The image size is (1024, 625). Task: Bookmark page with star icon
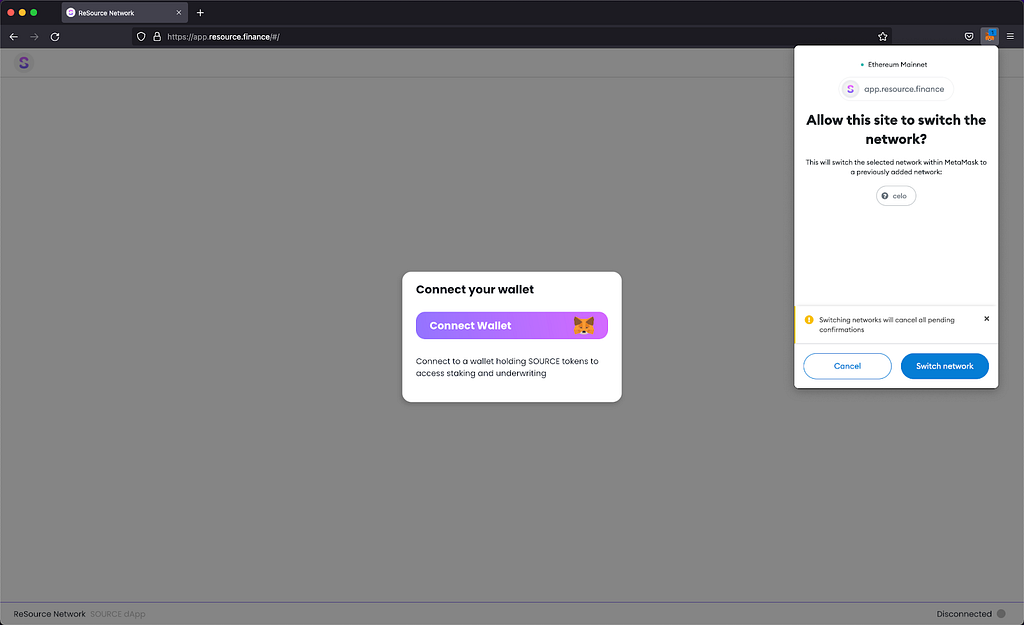click(x=882, y=37)
